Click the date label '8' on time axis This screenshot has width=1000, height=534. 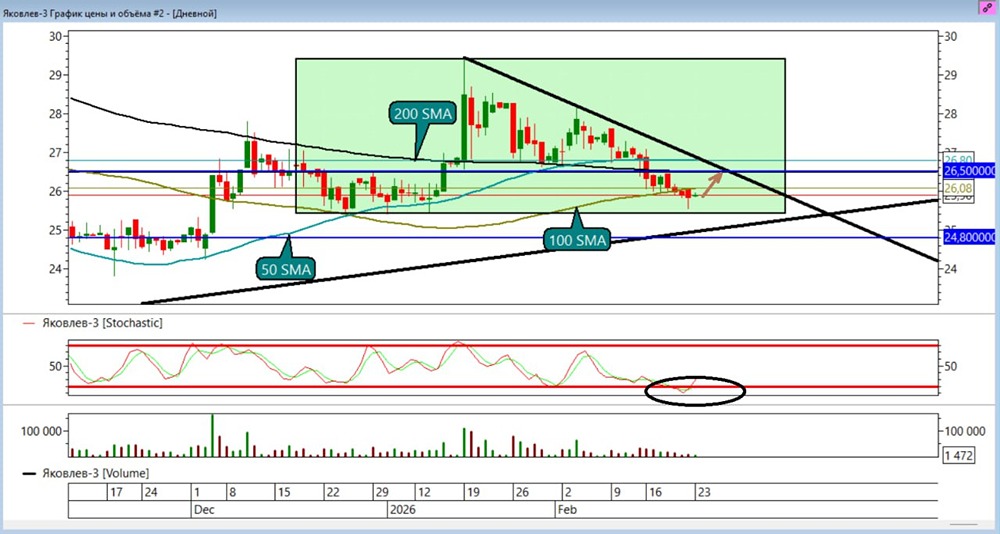[x=233, y=493]
